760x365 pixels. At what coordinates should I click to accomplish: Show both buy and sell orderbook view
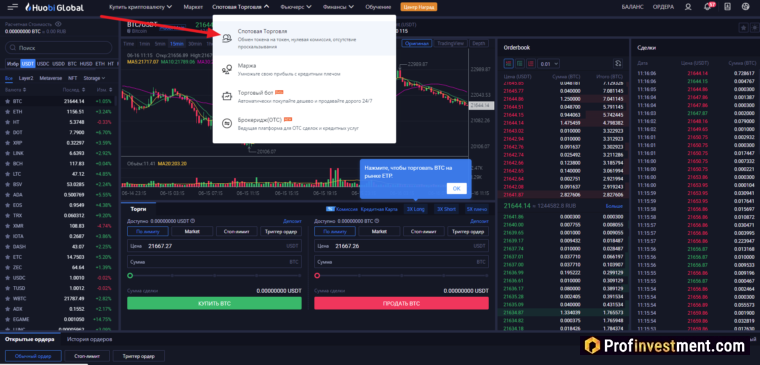508,63
